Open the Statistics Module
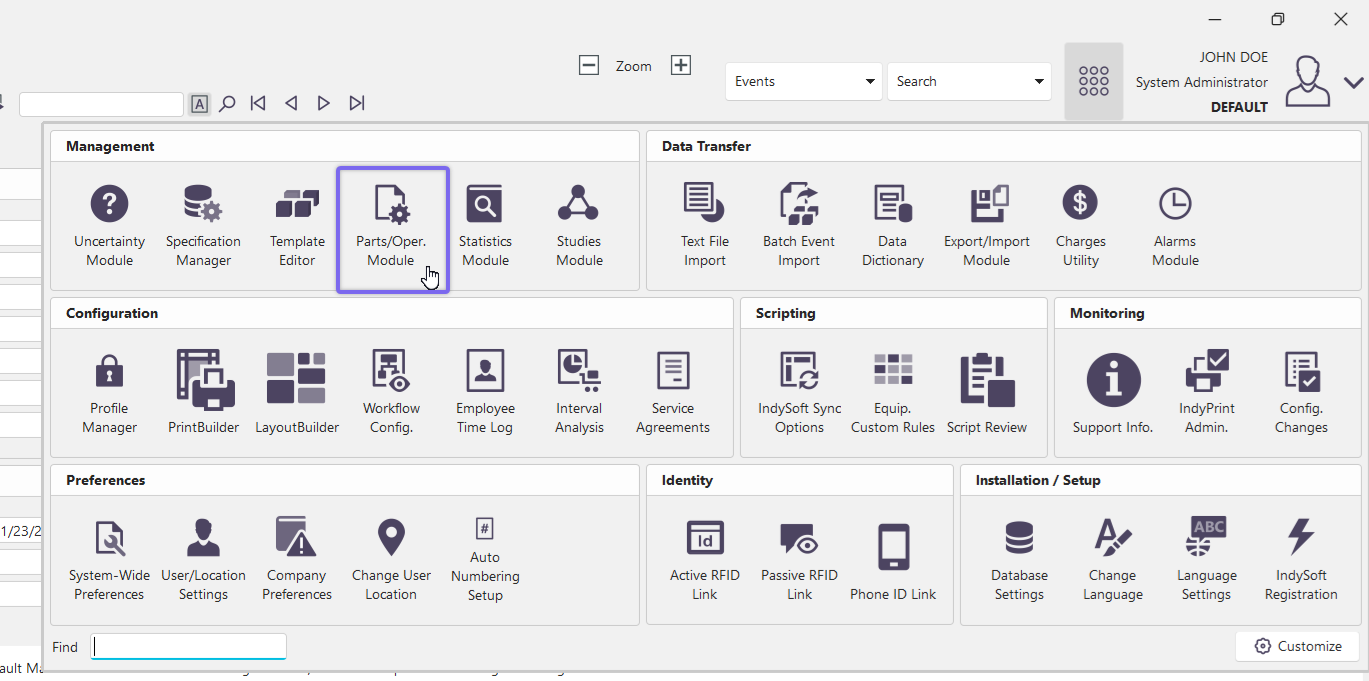Viewport: 1369px width, 681px height. click(485, 225)
